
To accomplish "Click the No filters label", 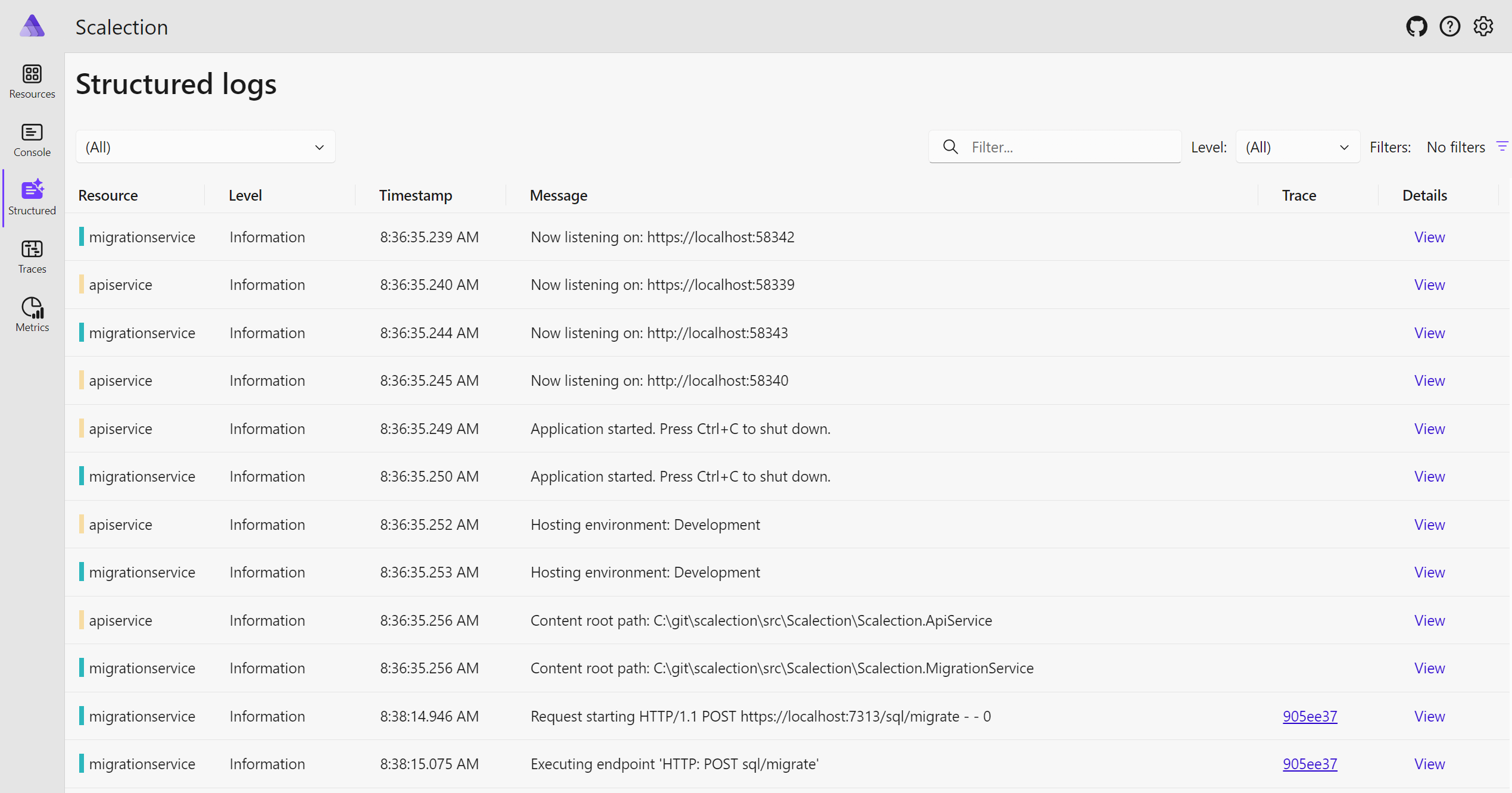I will point(1455,147).
